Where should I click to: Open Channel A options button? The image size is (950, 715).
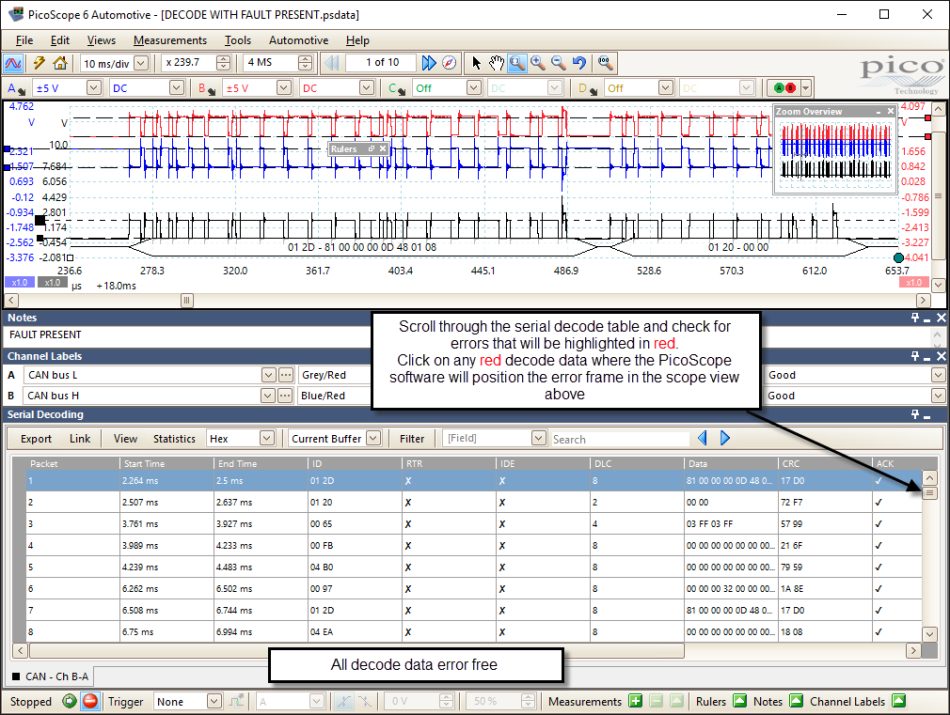[15, 88]
